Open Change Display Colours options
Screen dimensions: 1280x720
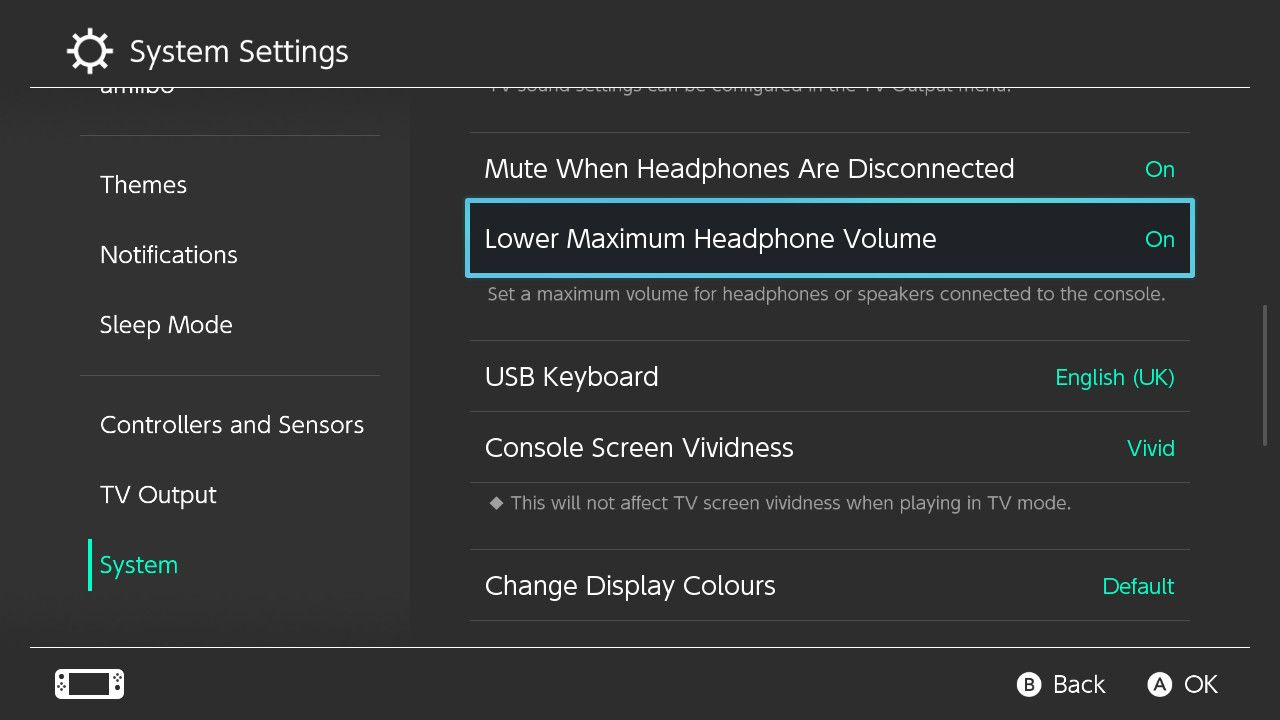(829, 586)
